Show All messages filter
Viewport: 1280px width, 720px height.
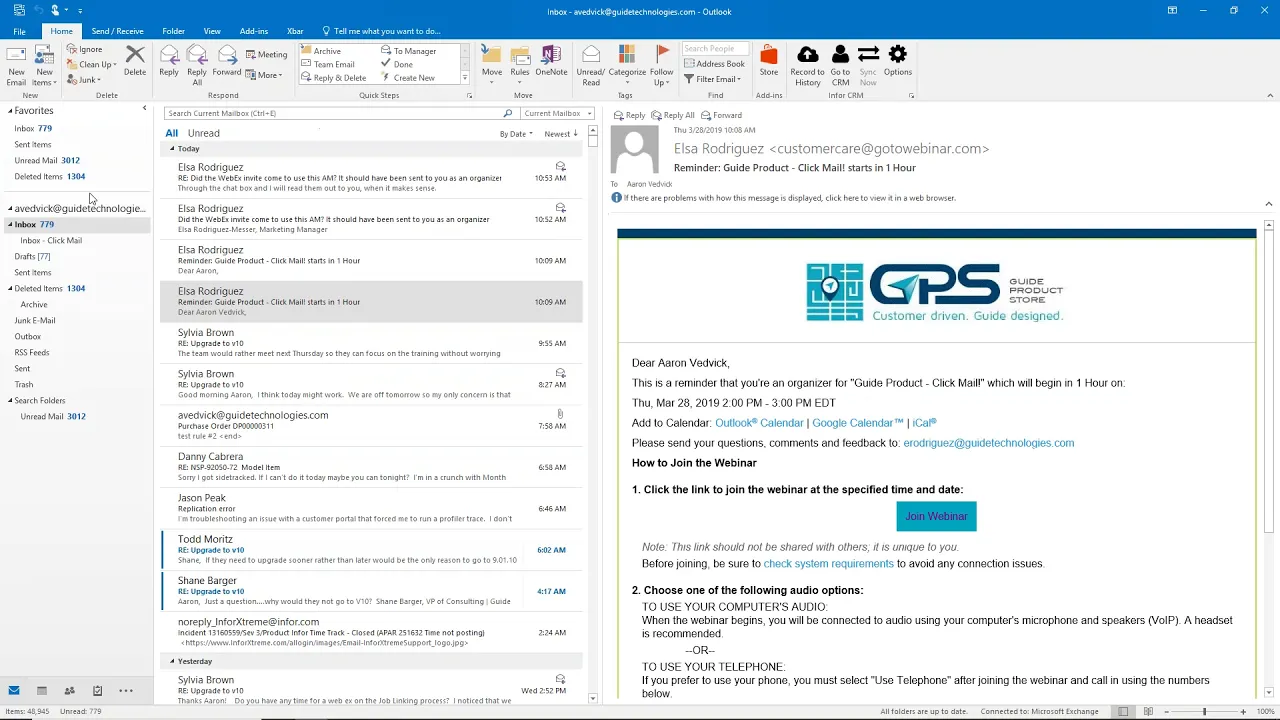(x=172, y=133)
